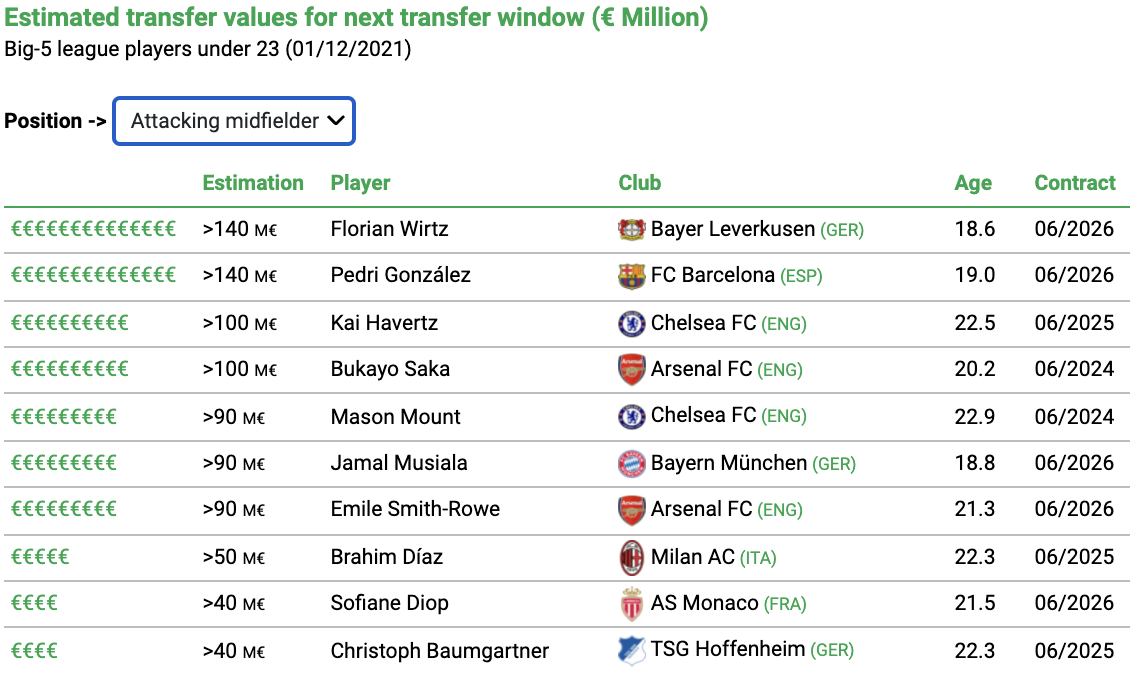Sort by the Age column header
Image resolution: width=1130 pixels, height=686 pixels.
(x=973, y=183)
